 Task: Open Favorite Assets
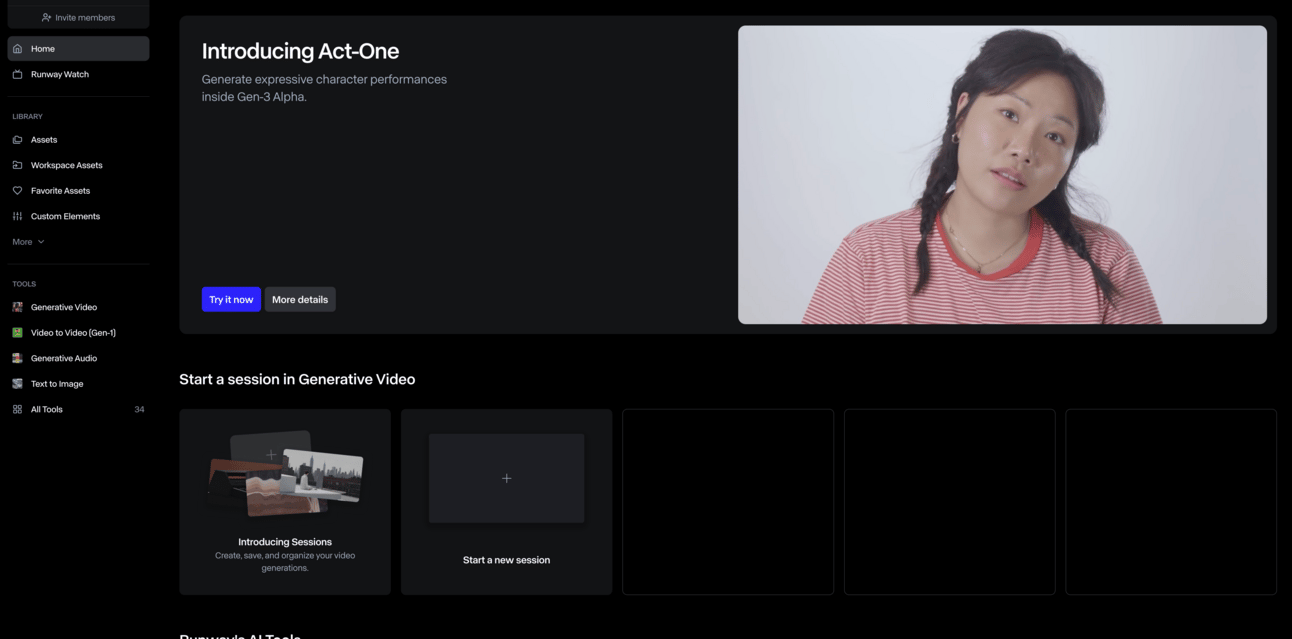click(x=78, y=191)
